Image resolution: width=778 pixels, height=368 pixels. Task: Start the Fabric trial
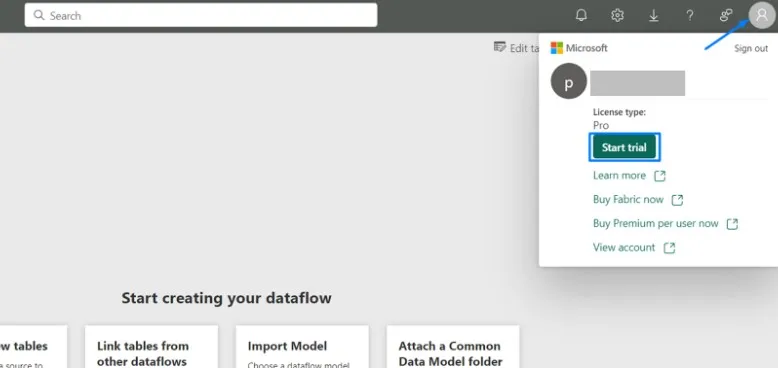click(x=624, y=147)
